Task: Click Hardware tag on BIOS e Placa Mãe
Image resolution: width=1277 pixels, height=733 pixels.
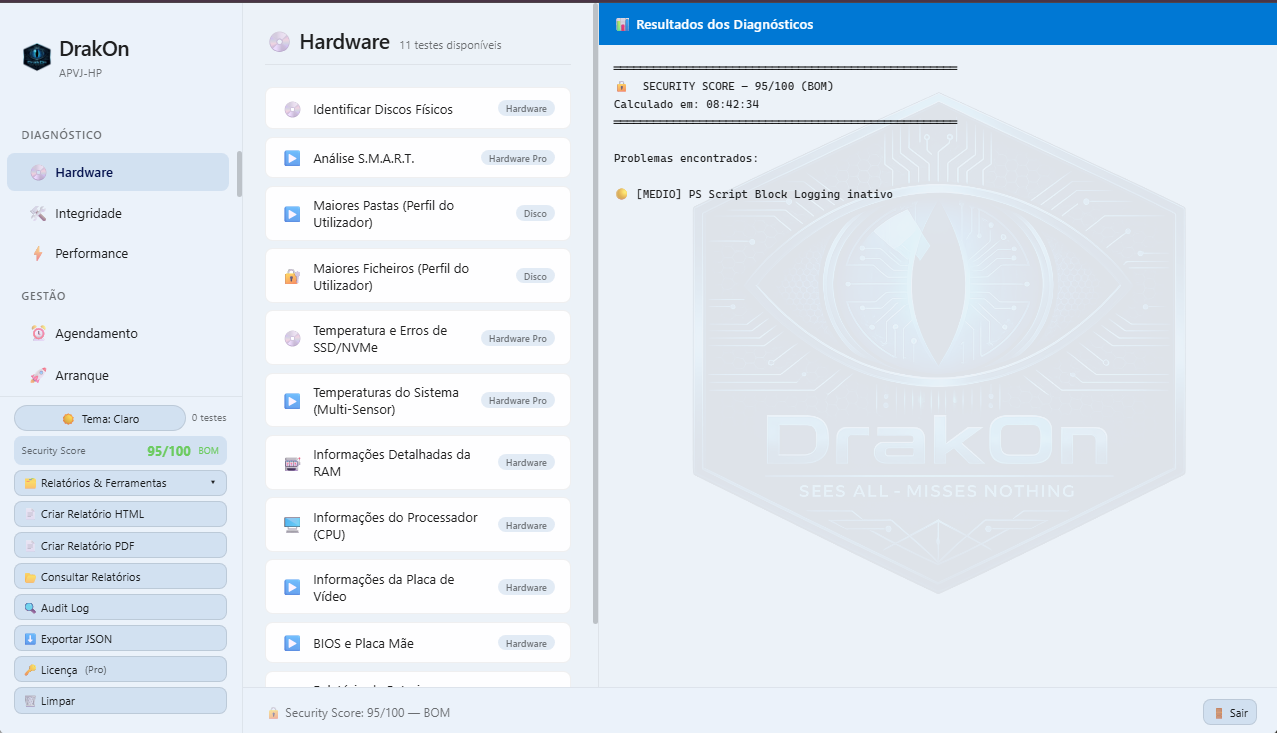Action: click(x=526, y=643)
